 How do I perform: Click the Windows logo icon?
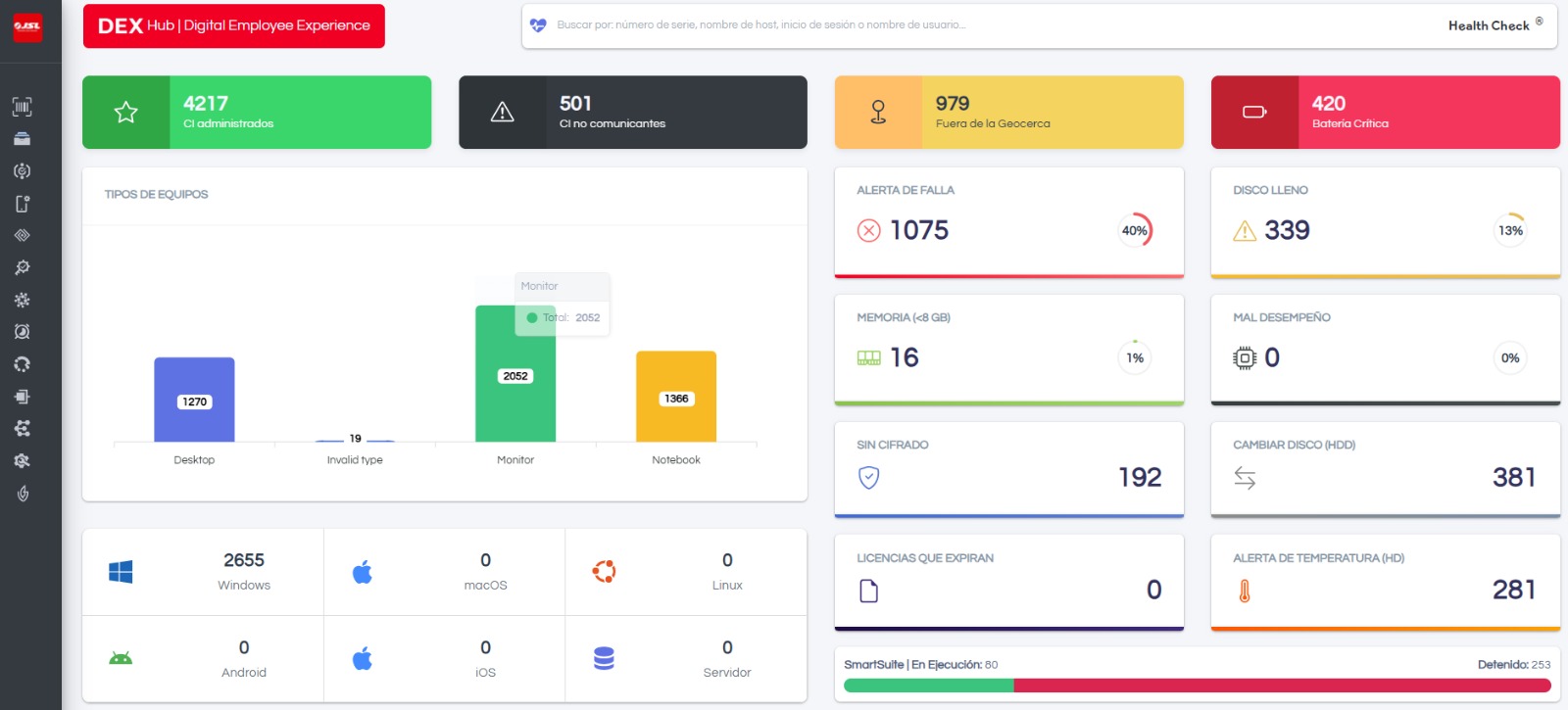[x=121, y=572]
